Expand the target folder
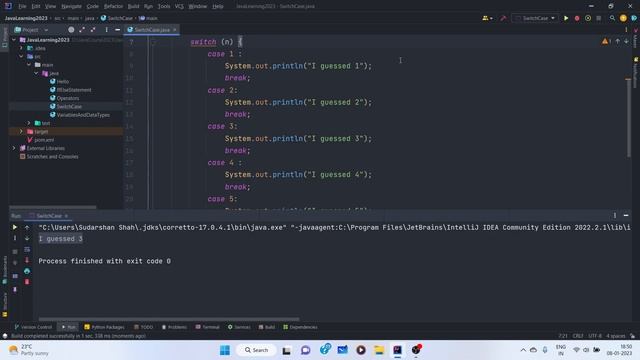 tap(21, 131)
